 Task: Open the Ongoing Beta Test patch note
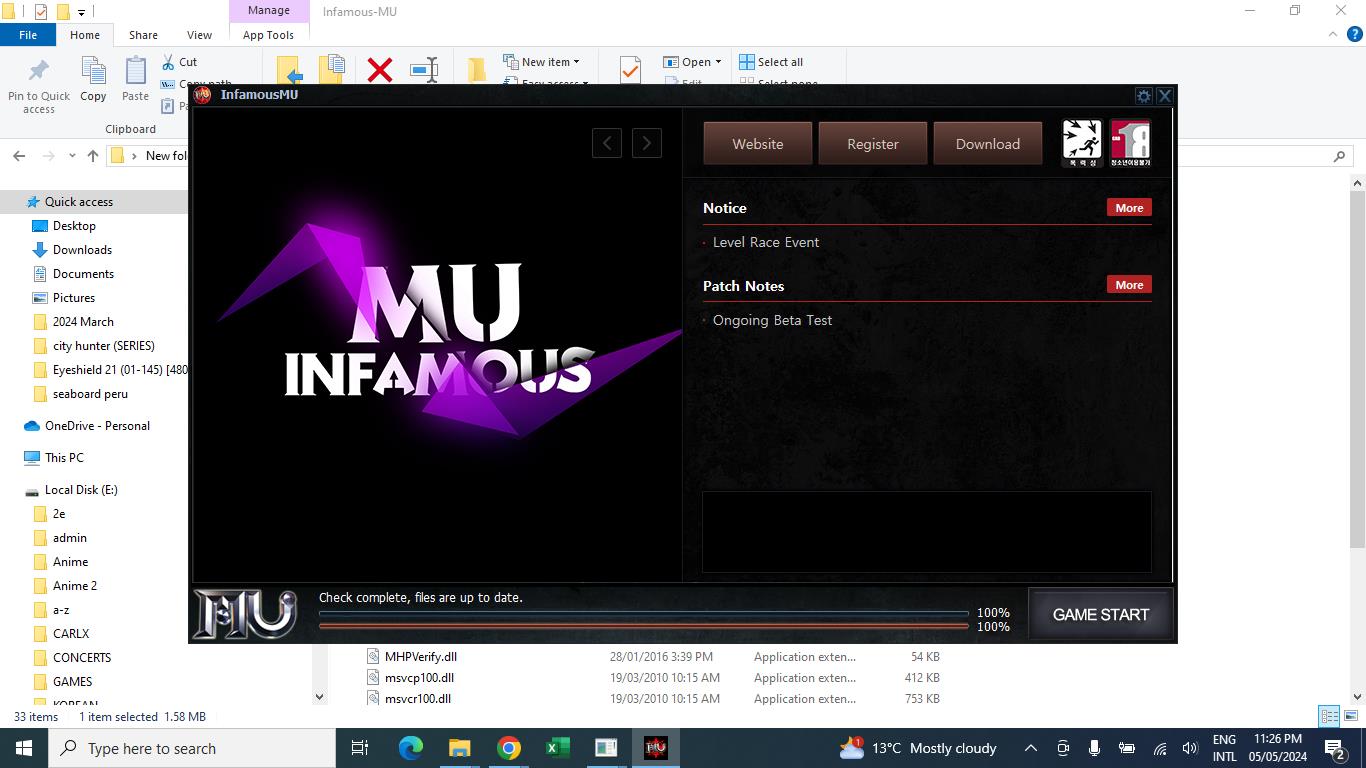(x=772, y=320)
